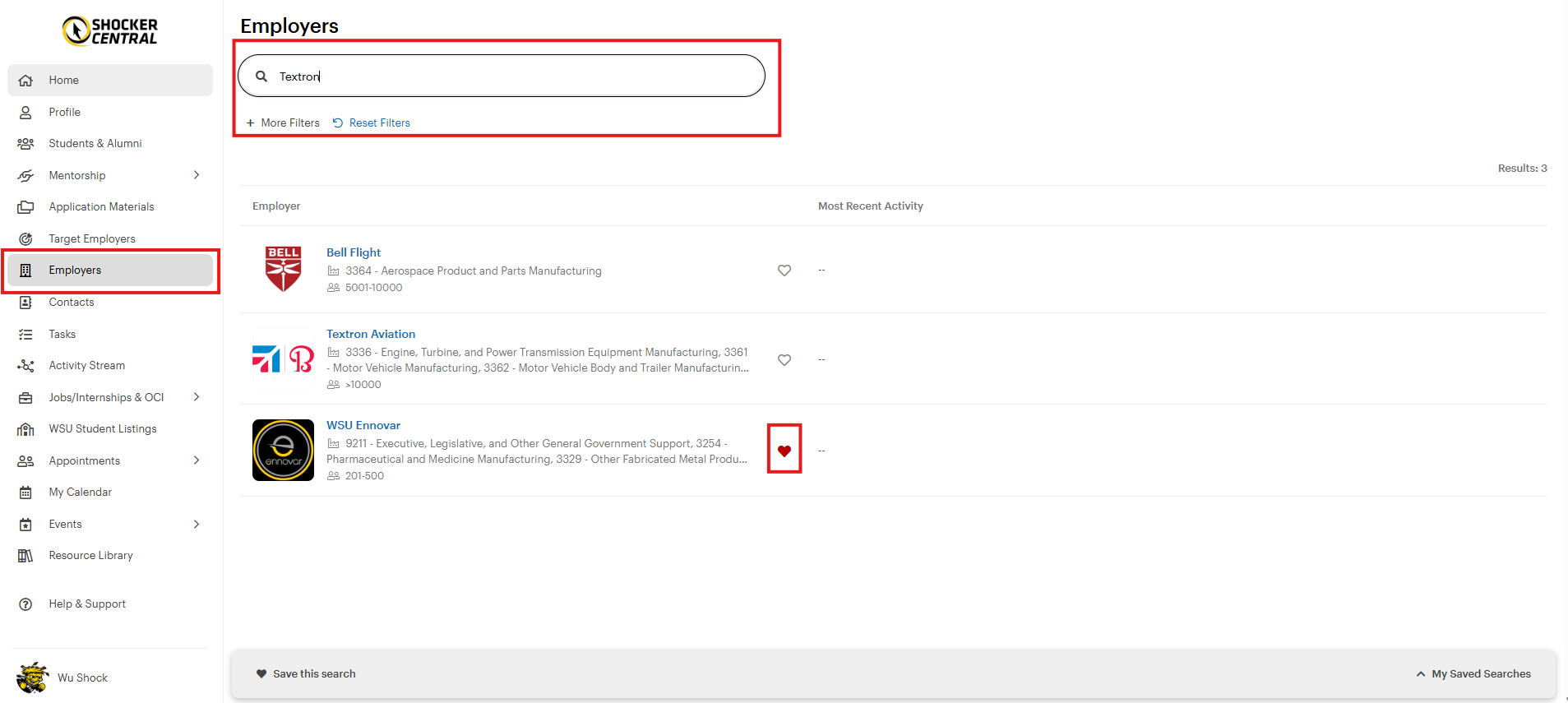The width and height of the screenshot is (1568, 703).
Task: Open the Home menu item
Action: [x=110, y=81]
